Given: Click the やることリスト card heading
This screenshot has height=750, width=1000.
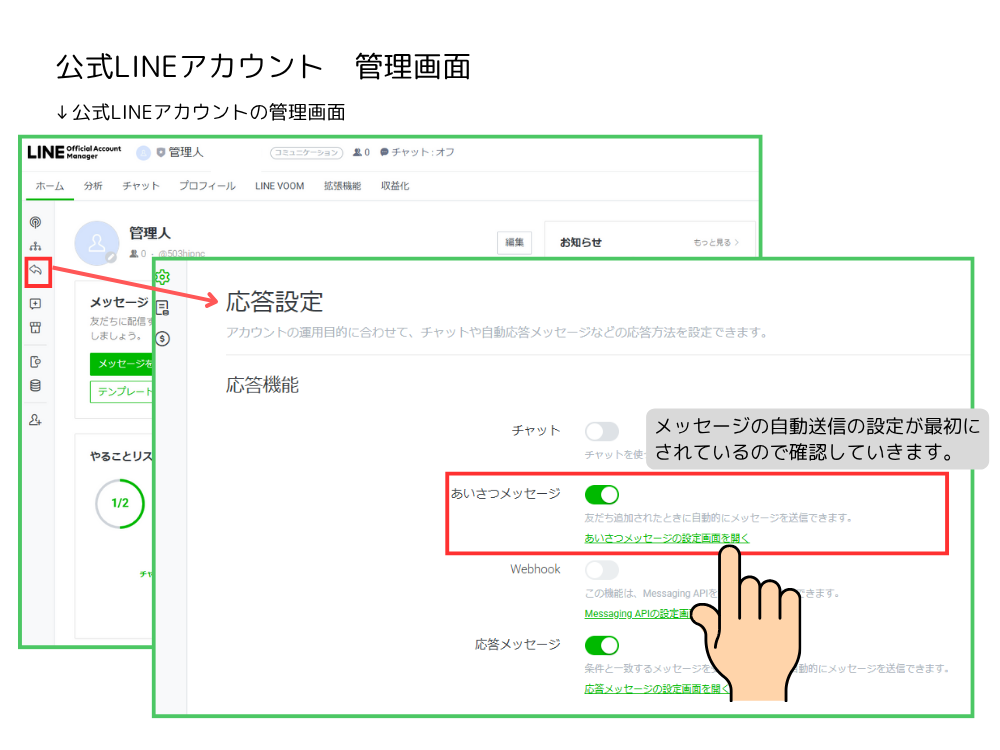Looking at the screenshot, I should click(121, 456).
